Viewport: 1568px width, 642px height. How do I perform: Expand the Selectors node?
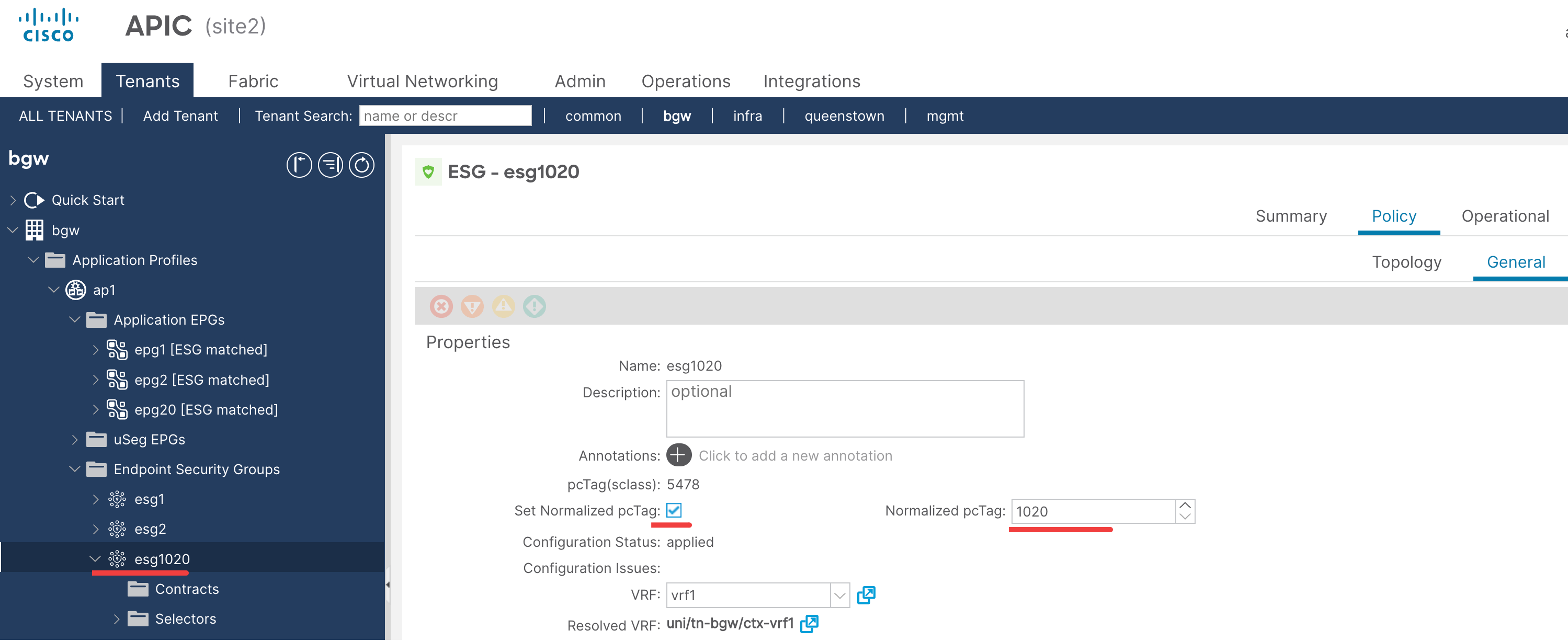116,619
